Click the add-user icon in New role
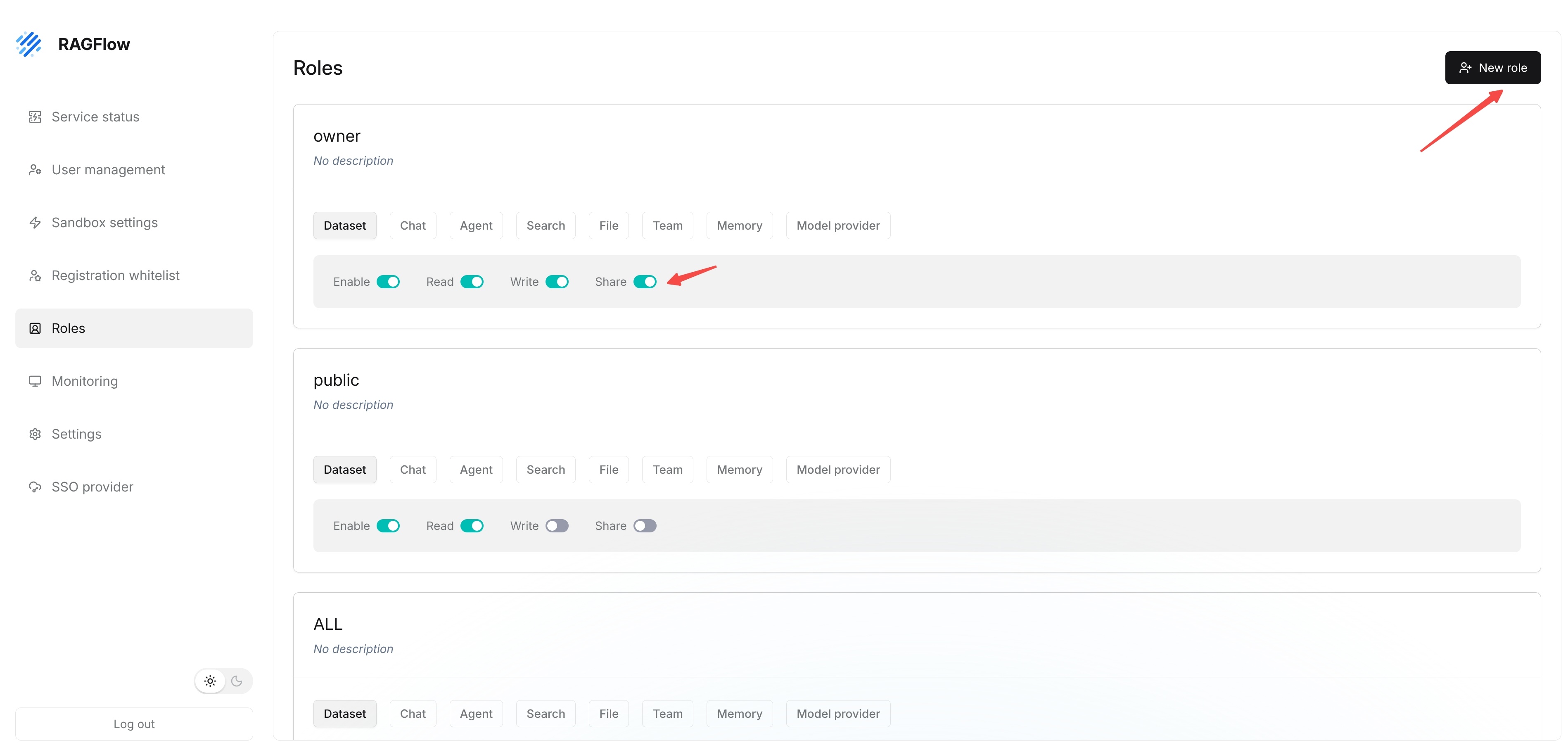1568x755 pixels. pos(1465,68)
